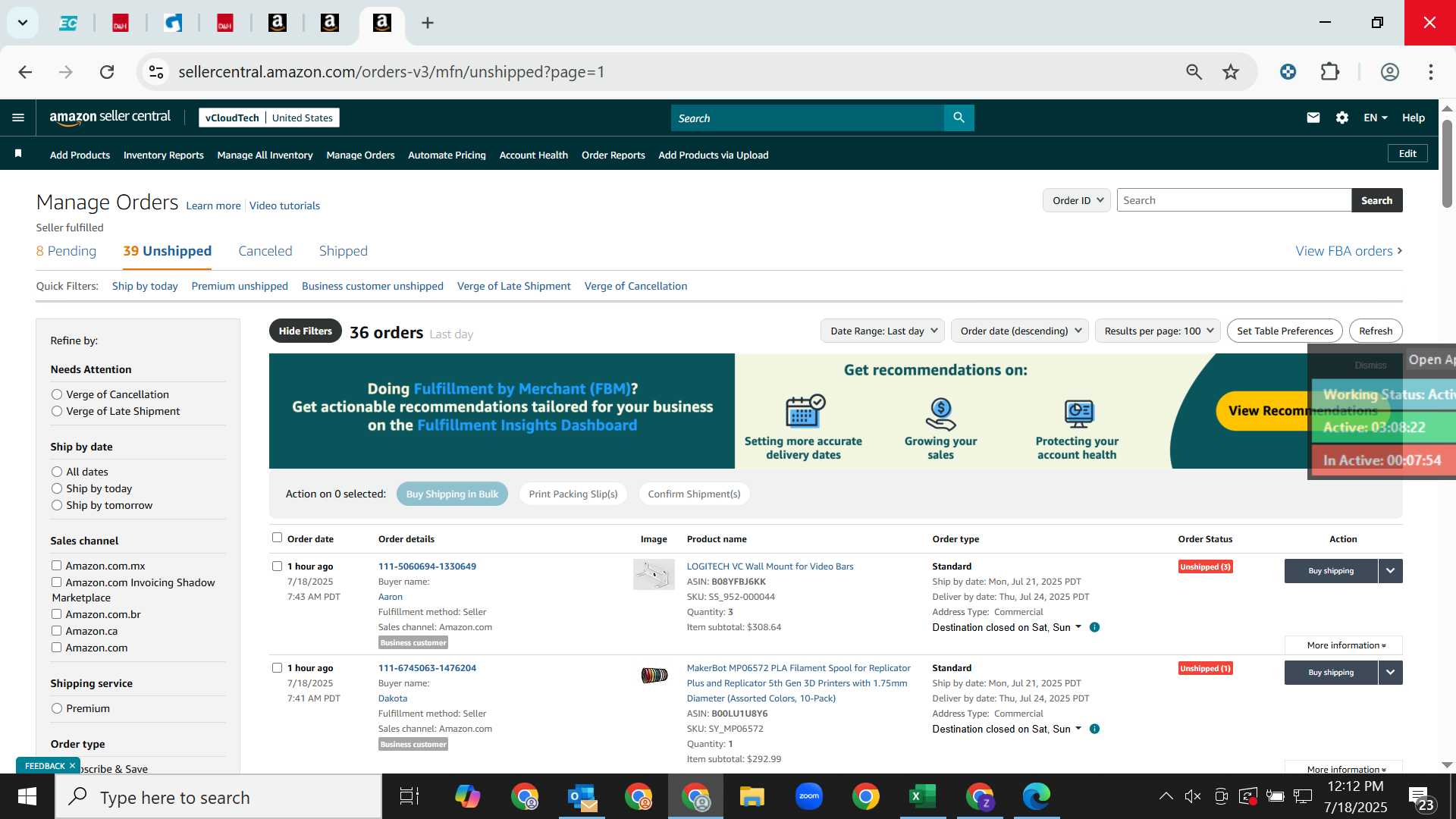Image resolution: width=1456 pixels, height=819 pixels.
Task: Click Print Packing Slip(s) button
Action: [x=573, y=494]
